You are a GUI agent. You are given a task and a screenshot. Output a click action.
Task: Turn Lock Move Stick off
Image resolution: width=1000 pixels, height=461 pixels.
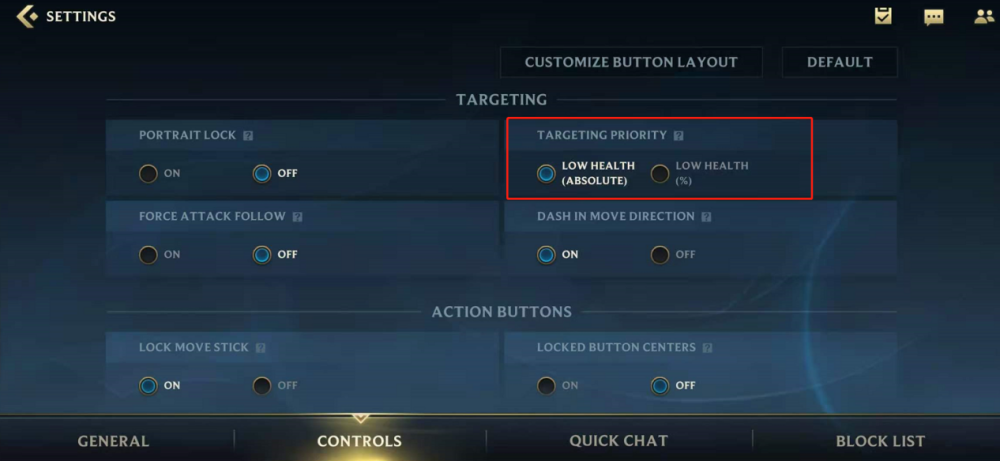click(261, 386)
